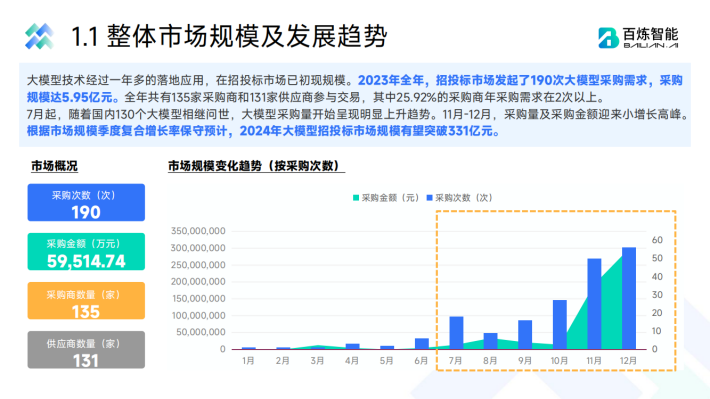The width and height of the screenshot is (710, 399).
Task: Click the Bailian AI logo icon
Action: coord(608,38)
